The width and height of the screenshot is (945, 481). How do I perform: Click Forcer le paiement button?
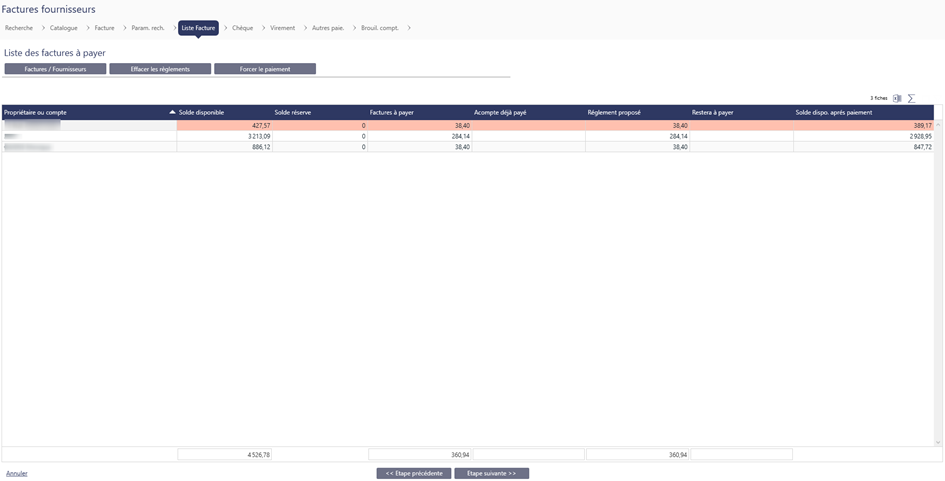point(265,69)
